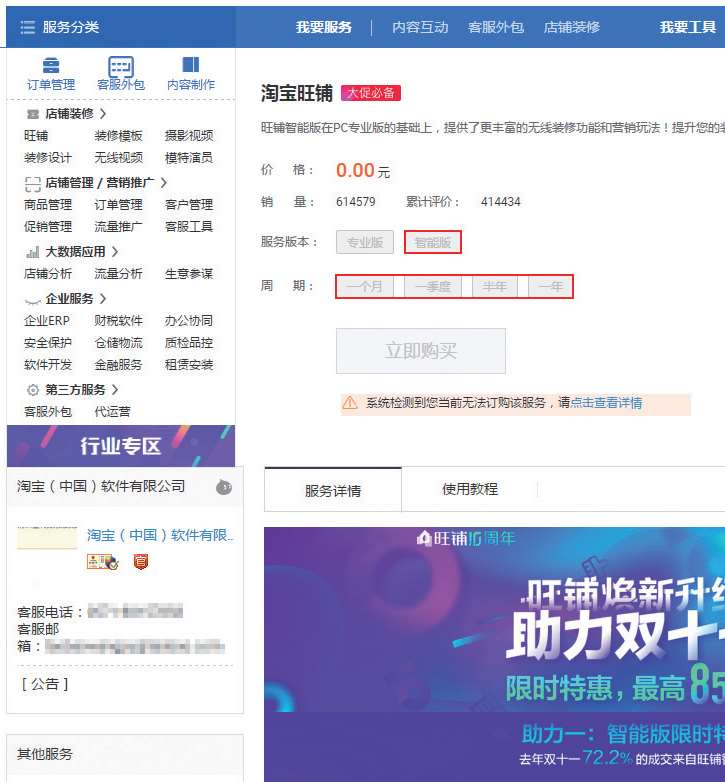Click the 大促必备 red tag
This screenshot has width=725, height=782.
pos(370,93)
